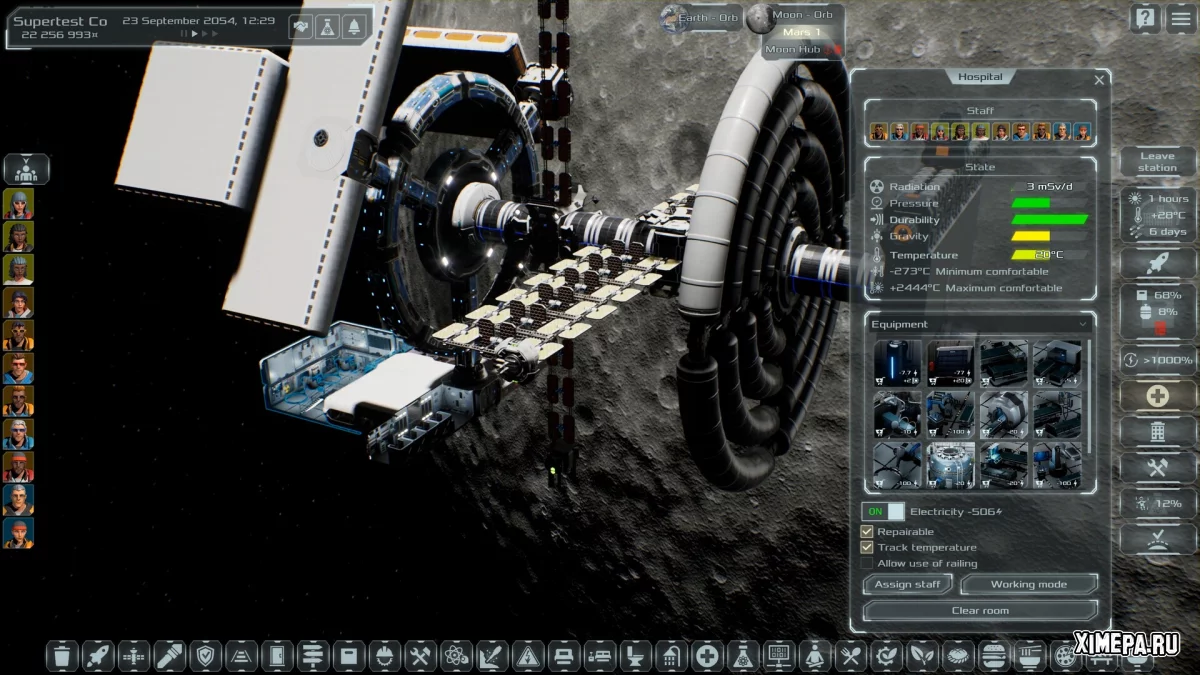Collapse the Equipment section chevron
Image resolution: width=1200 pixels, height=675 pixels.
(1082, 324)
